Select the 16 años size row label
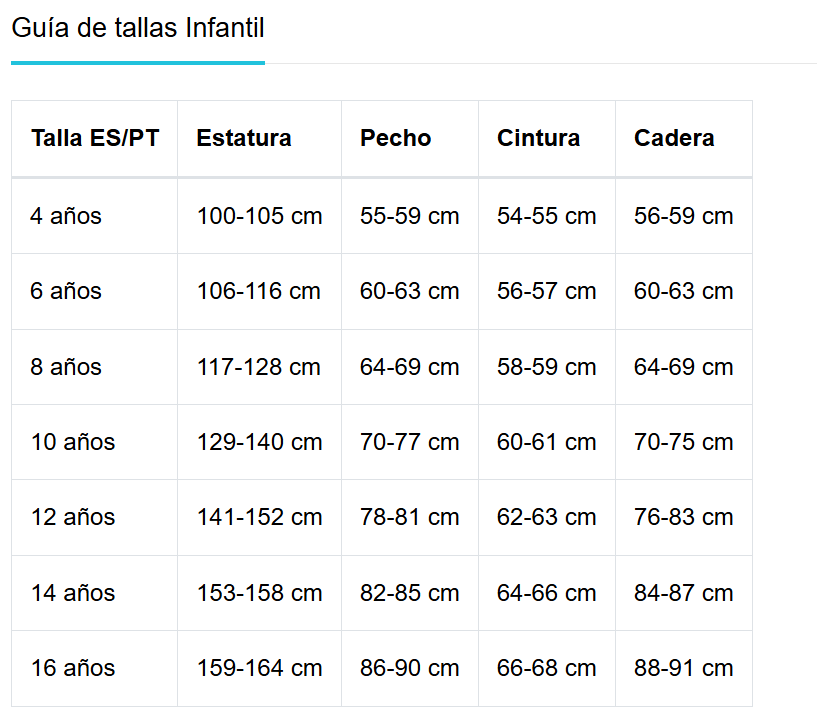 click(x=73, y=668)
